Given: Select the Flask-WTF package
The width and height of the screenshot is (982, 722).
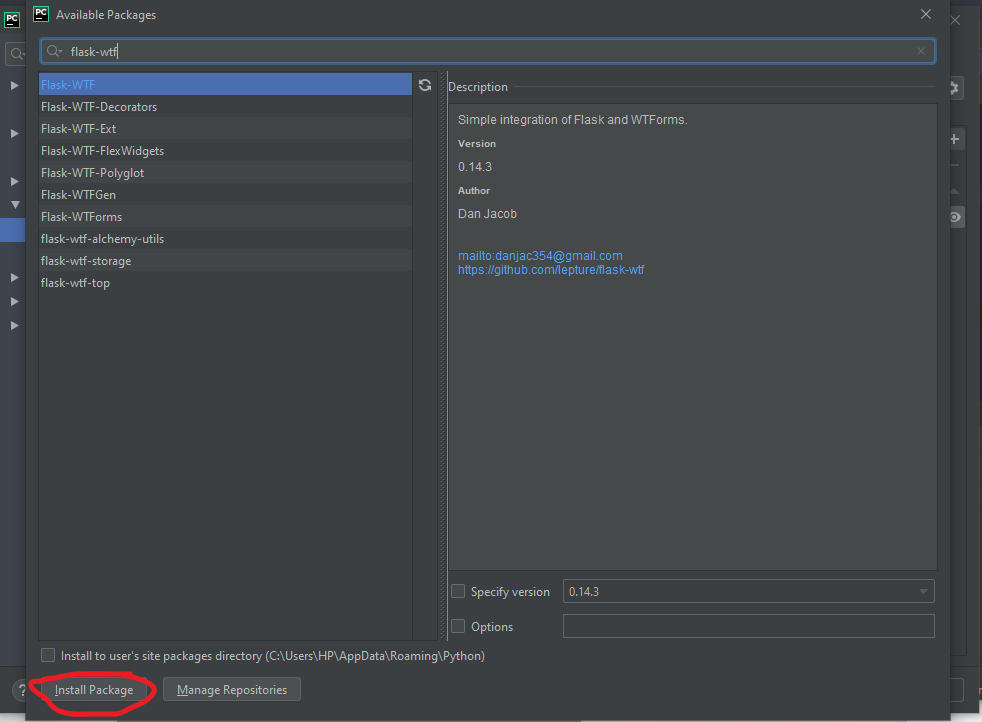Looking at the screenshot, I should point(225,85).
